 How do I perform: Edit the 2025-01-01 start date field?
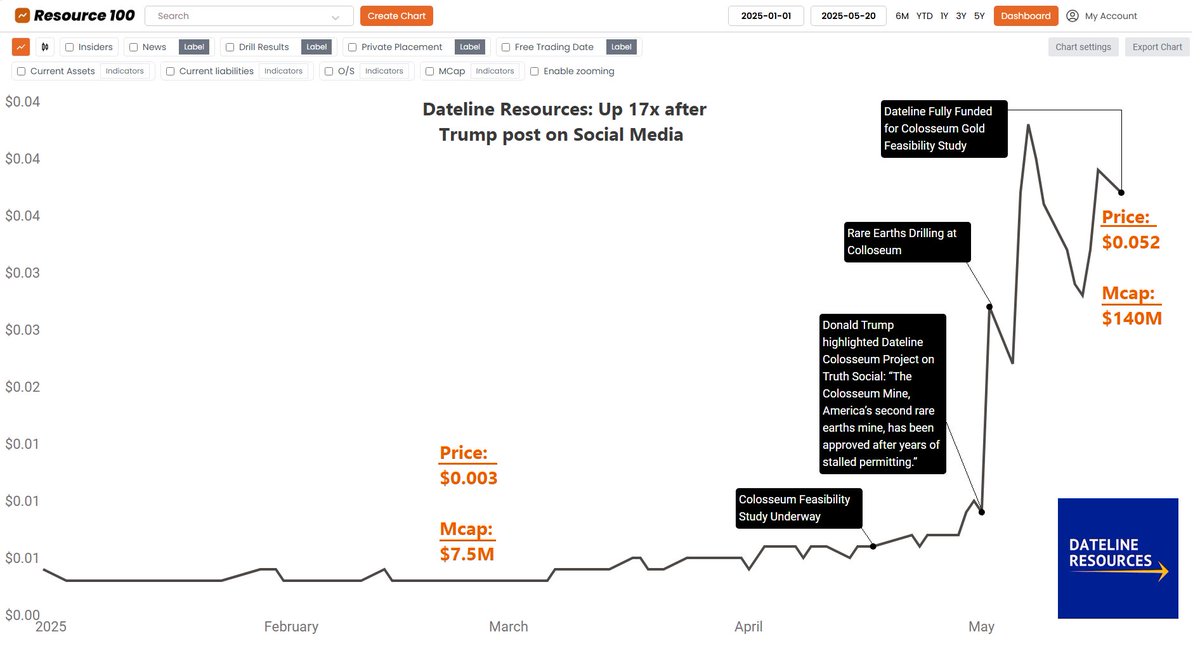766,16
